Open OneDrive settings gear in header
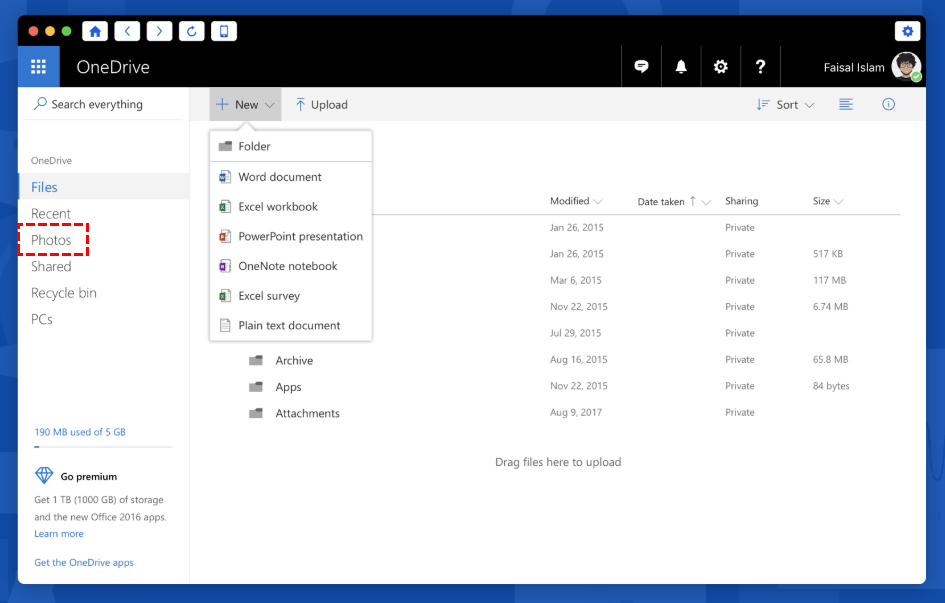 point(720,67)
